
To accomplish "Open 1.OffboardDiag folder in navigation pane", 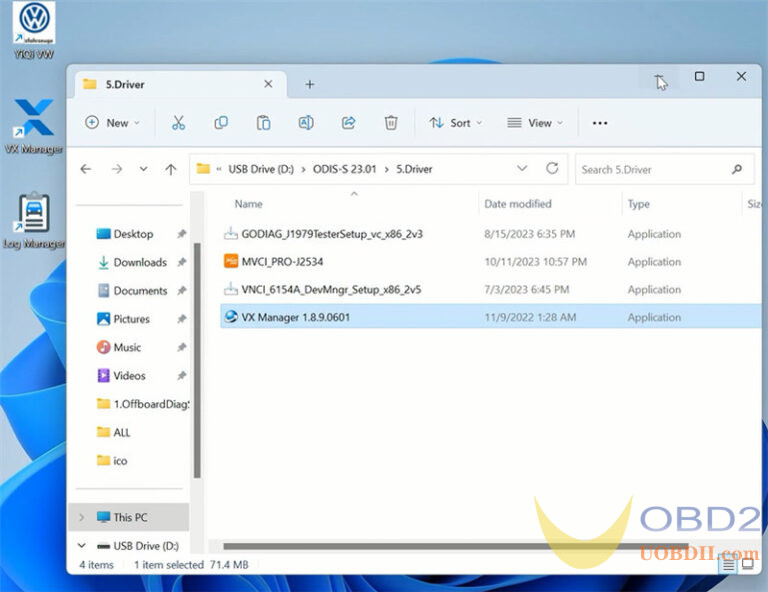I will [x=143, y=404].
